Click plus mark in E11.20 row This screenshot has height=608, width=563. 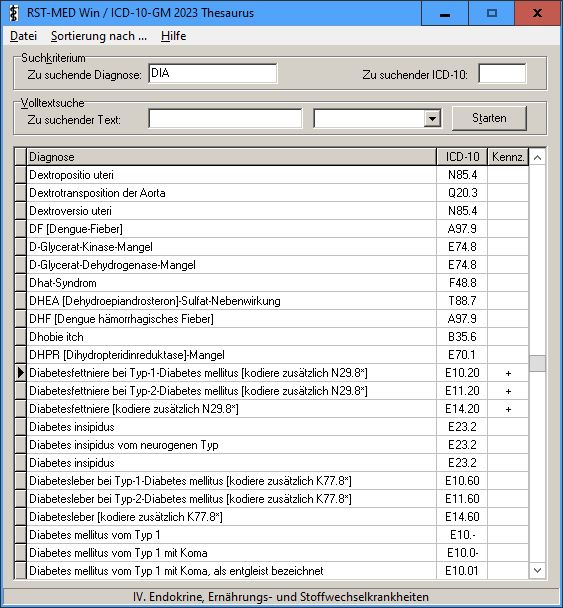point(508,391)
